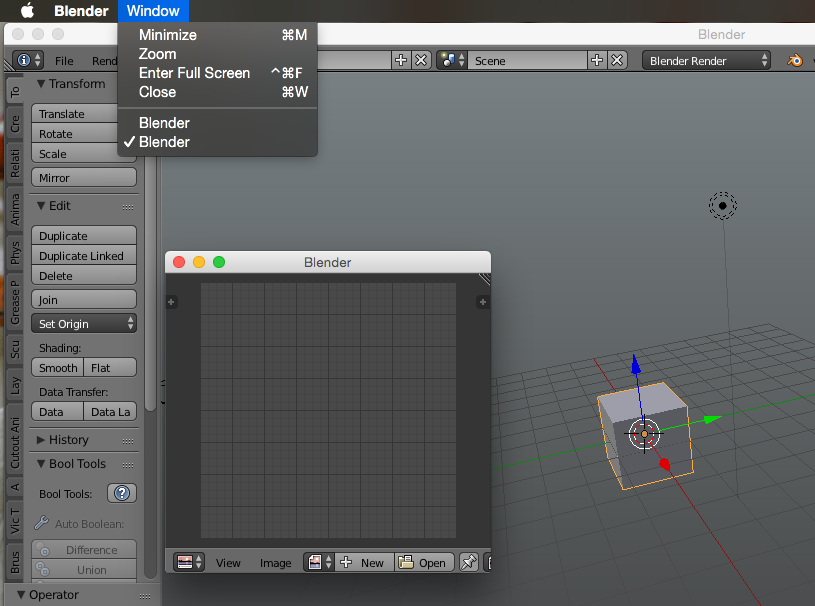Screen dimensions: 815x606
Task: Add a new scene with the plus beside Scene
Action: (x=597, y=60)
